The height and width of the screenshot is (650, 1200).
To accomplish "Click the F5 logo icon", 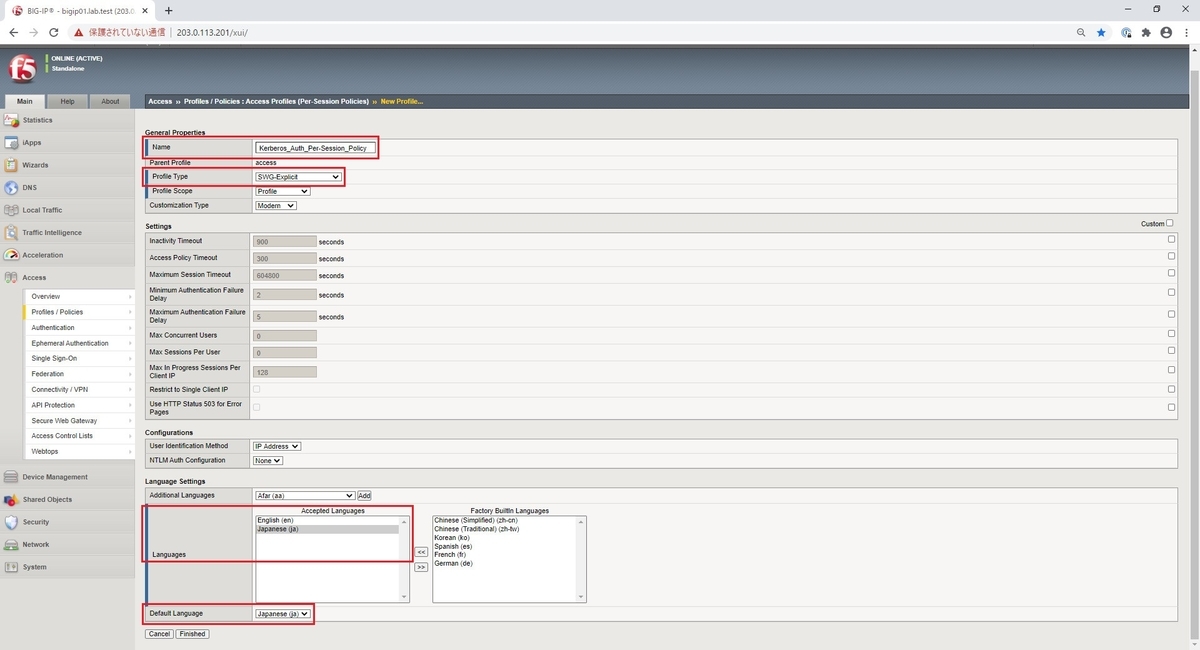I will pyautogui.click(x=22, y=67).
